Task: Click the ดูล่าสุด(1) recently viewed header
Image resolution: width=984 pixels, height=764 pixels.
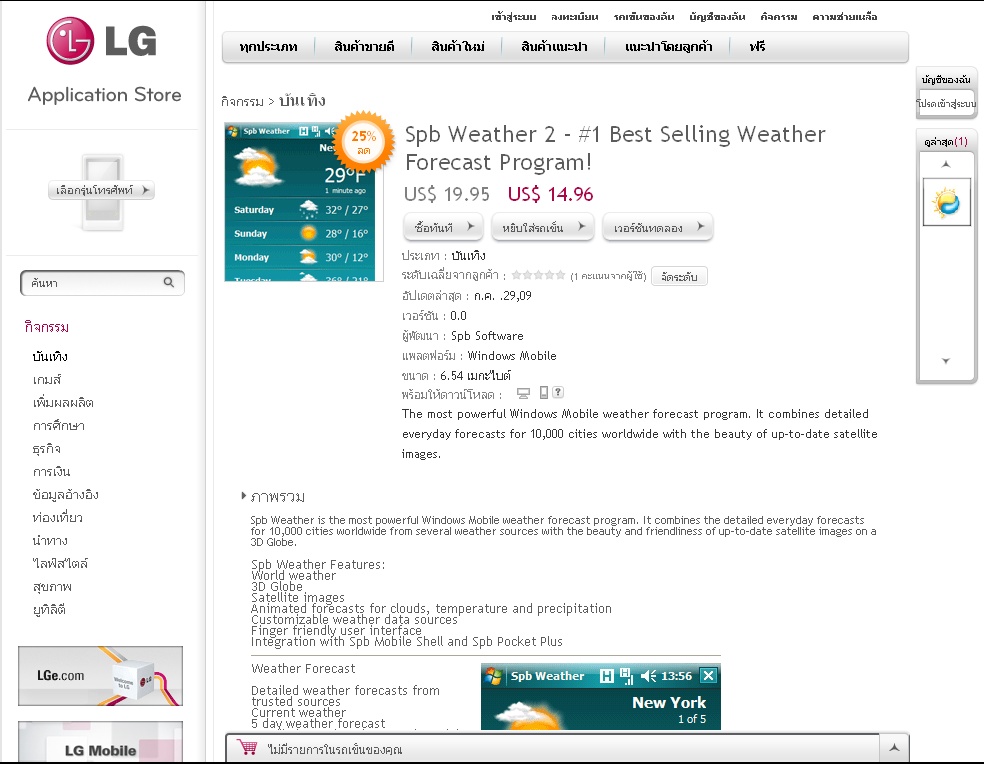Action: pyautogui.click(x=946, y=142)
